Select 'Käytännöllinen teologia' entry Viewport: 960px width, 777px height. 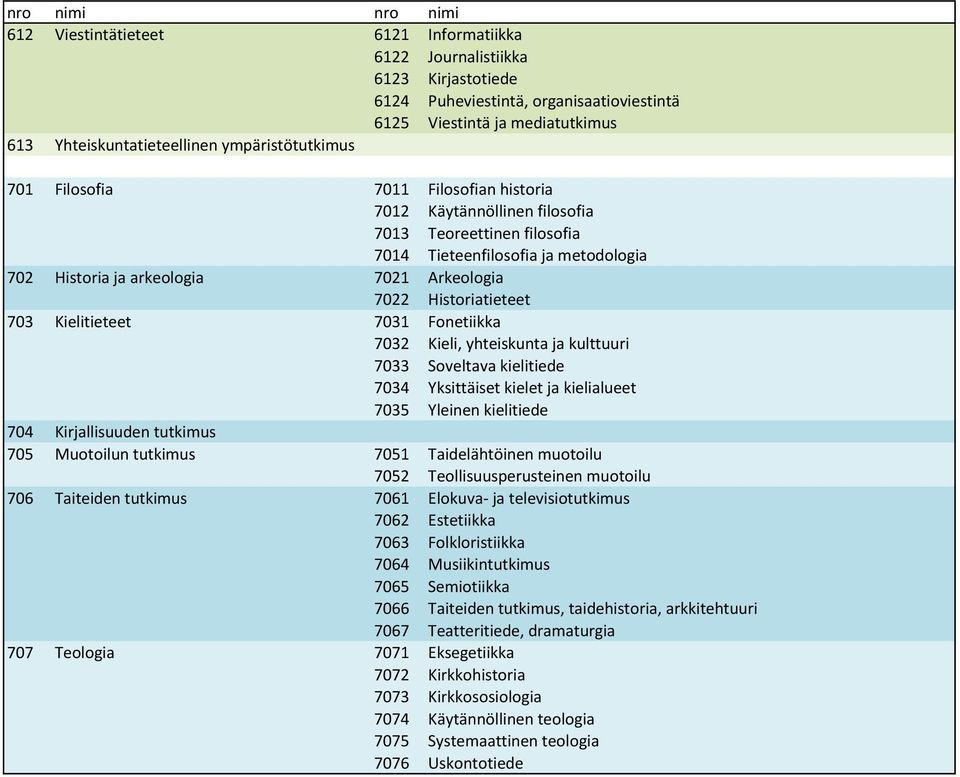[x=511, y=718]
